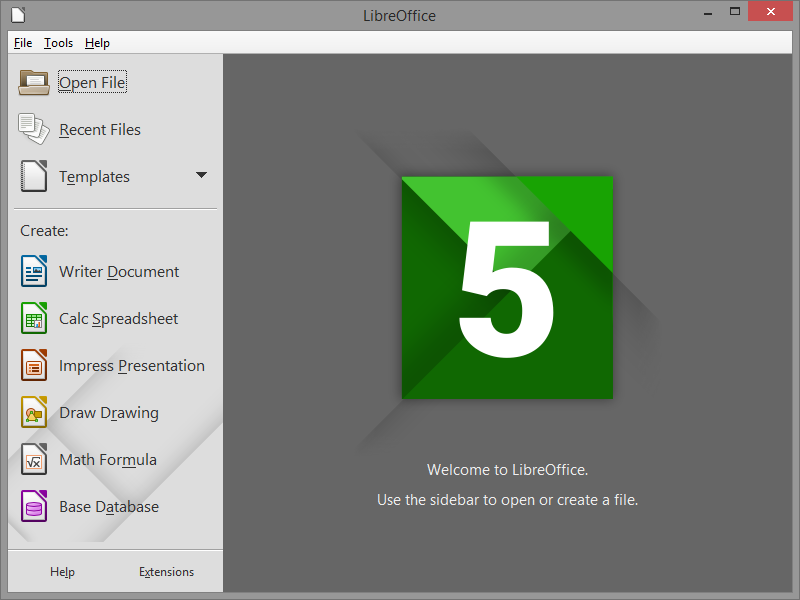Click the Recent Files icon
Screen dimensions: 800x600
34,129
